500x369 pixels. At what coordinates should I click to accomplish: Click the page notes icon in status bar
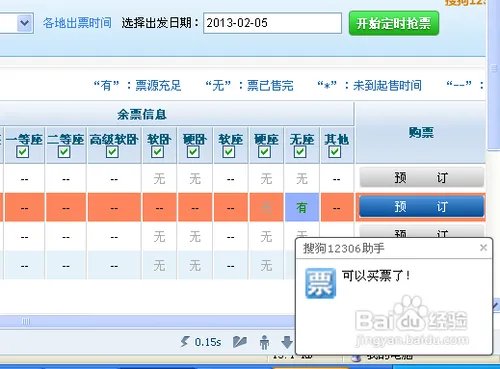point(240,342)
